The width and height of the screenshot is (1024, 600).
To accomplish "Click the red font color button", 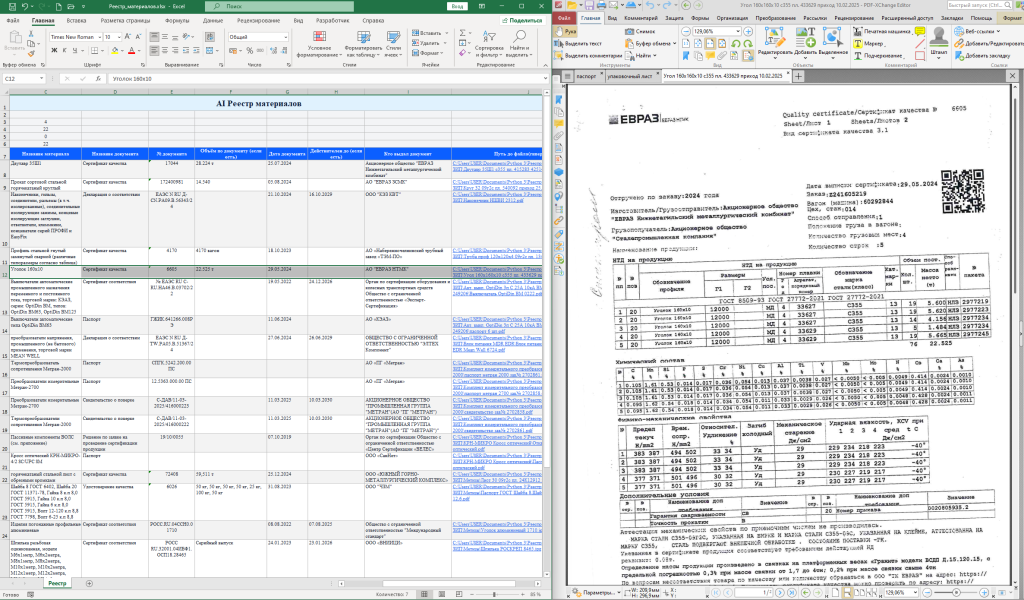I will tap(131, 50).
